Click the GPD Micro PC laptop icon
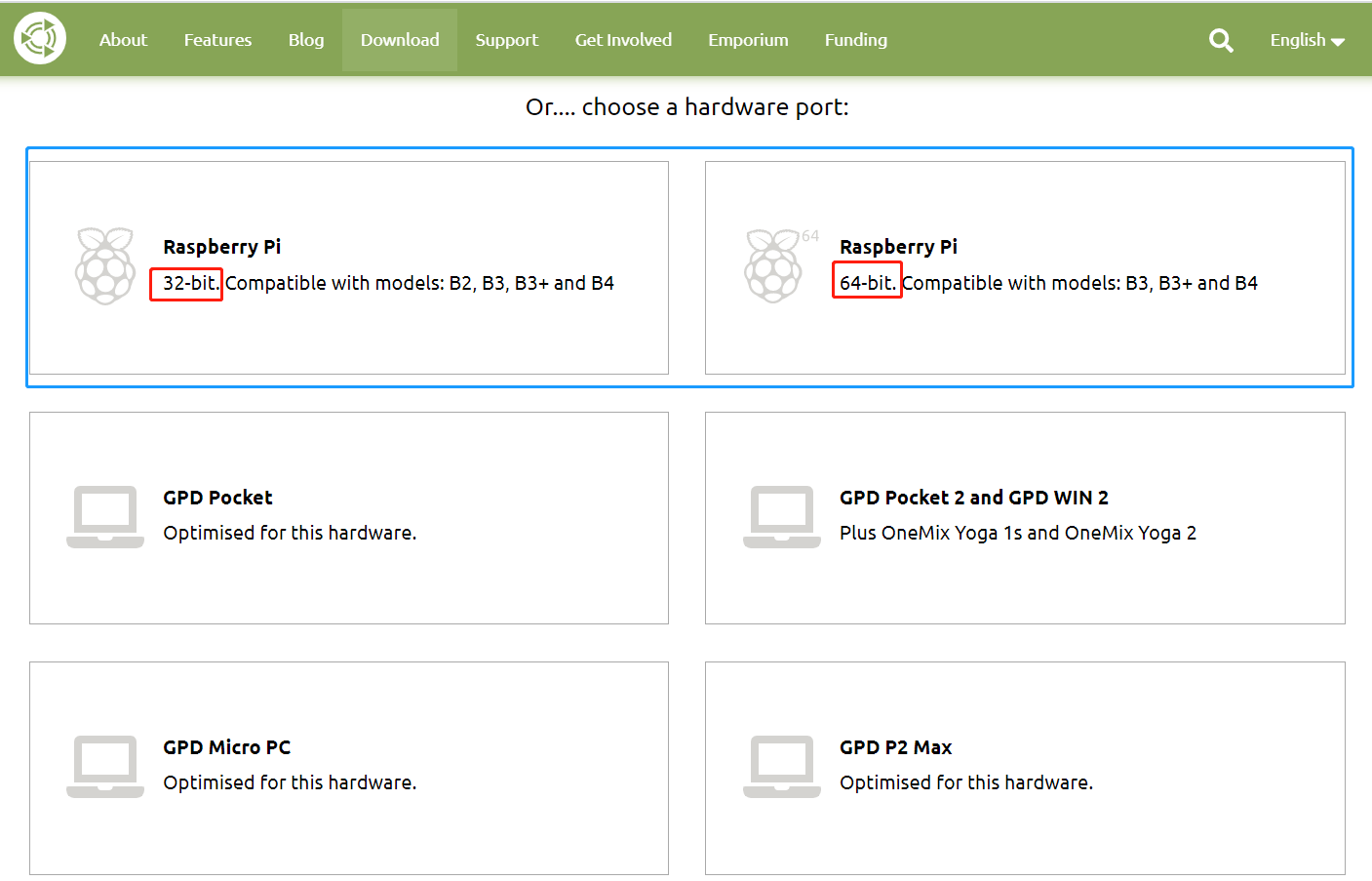1372x881 pixels. pyautogui.click(x=105, y=767)
